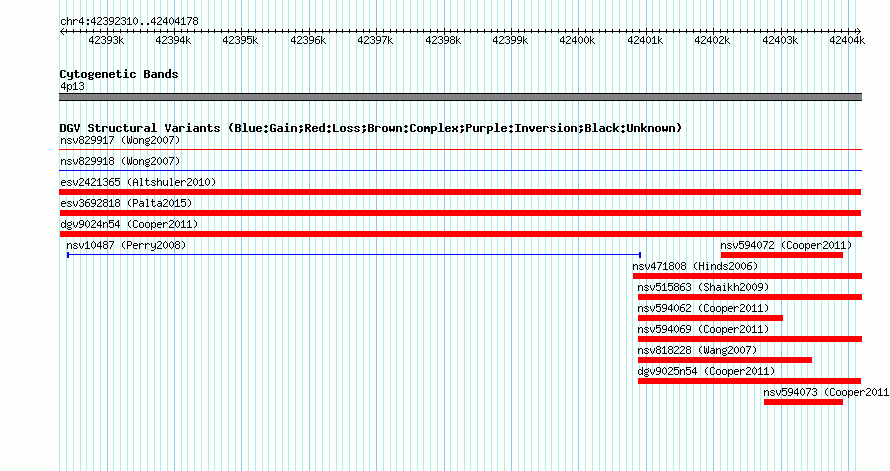This screenshot has width=890, height=471.
Task: Open esv3692818 (Palta2015) variant label
Action: (126, 203)
